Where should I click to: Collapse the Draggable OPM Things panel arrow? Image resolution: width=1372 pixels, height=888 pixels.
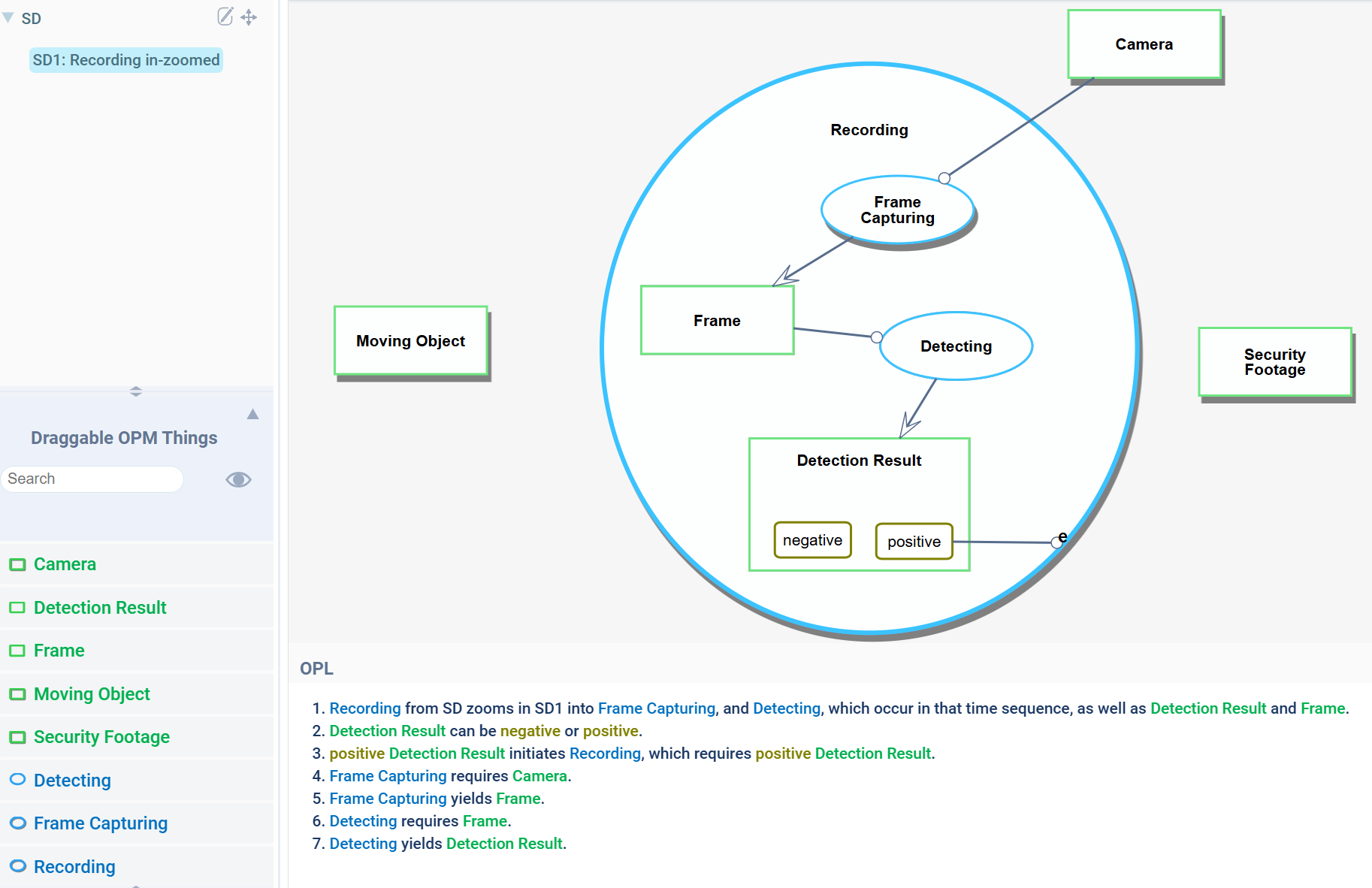click(252, 414)
